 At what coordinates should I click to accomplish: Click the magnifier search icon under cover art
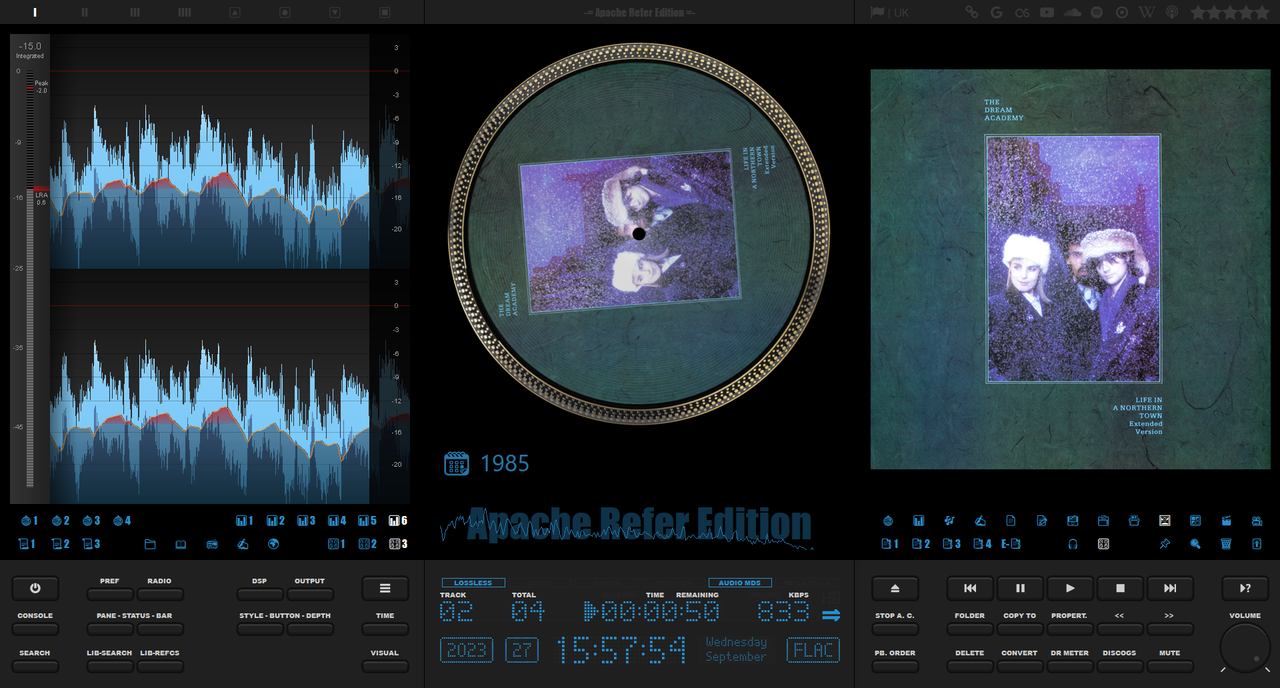click(1195, 544)
